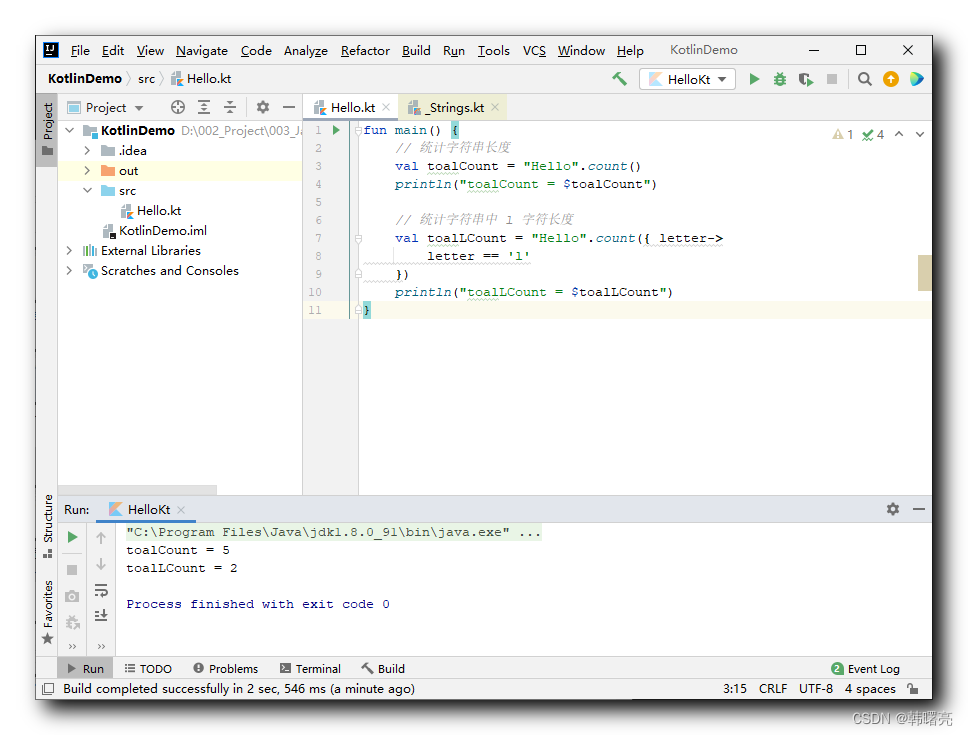Collapse the src folder in project tree
This screenshot has height=735, width=968.
coord(87,191)
